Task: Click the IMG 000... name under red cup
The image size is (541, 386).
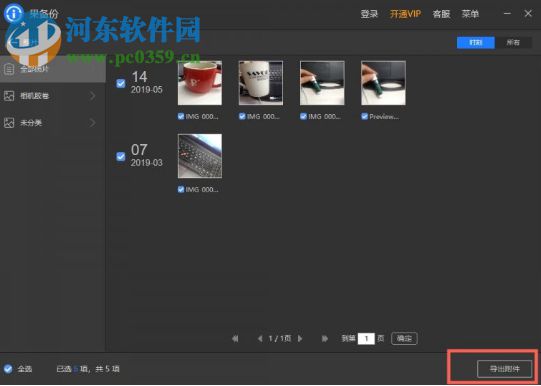Action: (202, 117)
